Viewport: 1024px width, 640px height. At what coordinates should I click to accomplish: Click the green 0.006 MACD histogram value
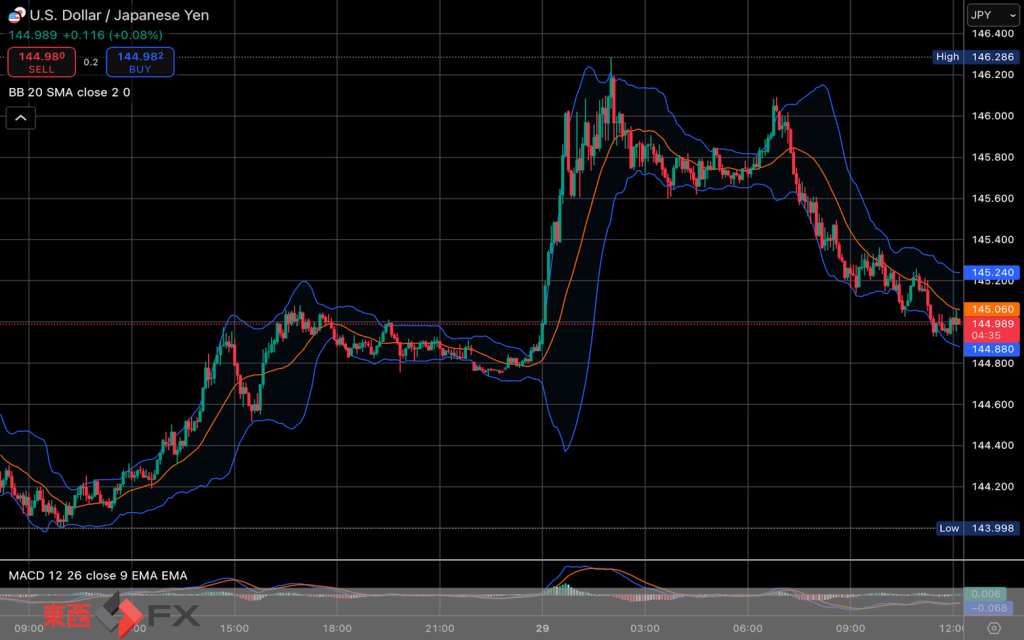(x=985, y=594)
